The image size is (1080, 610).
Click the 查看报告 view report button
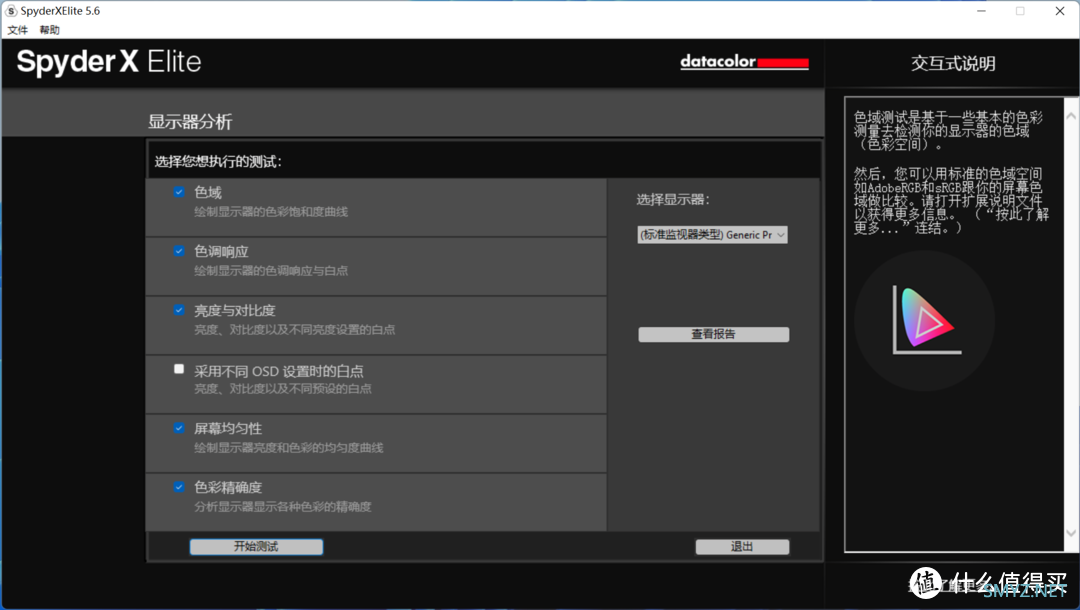click(714, 335)
